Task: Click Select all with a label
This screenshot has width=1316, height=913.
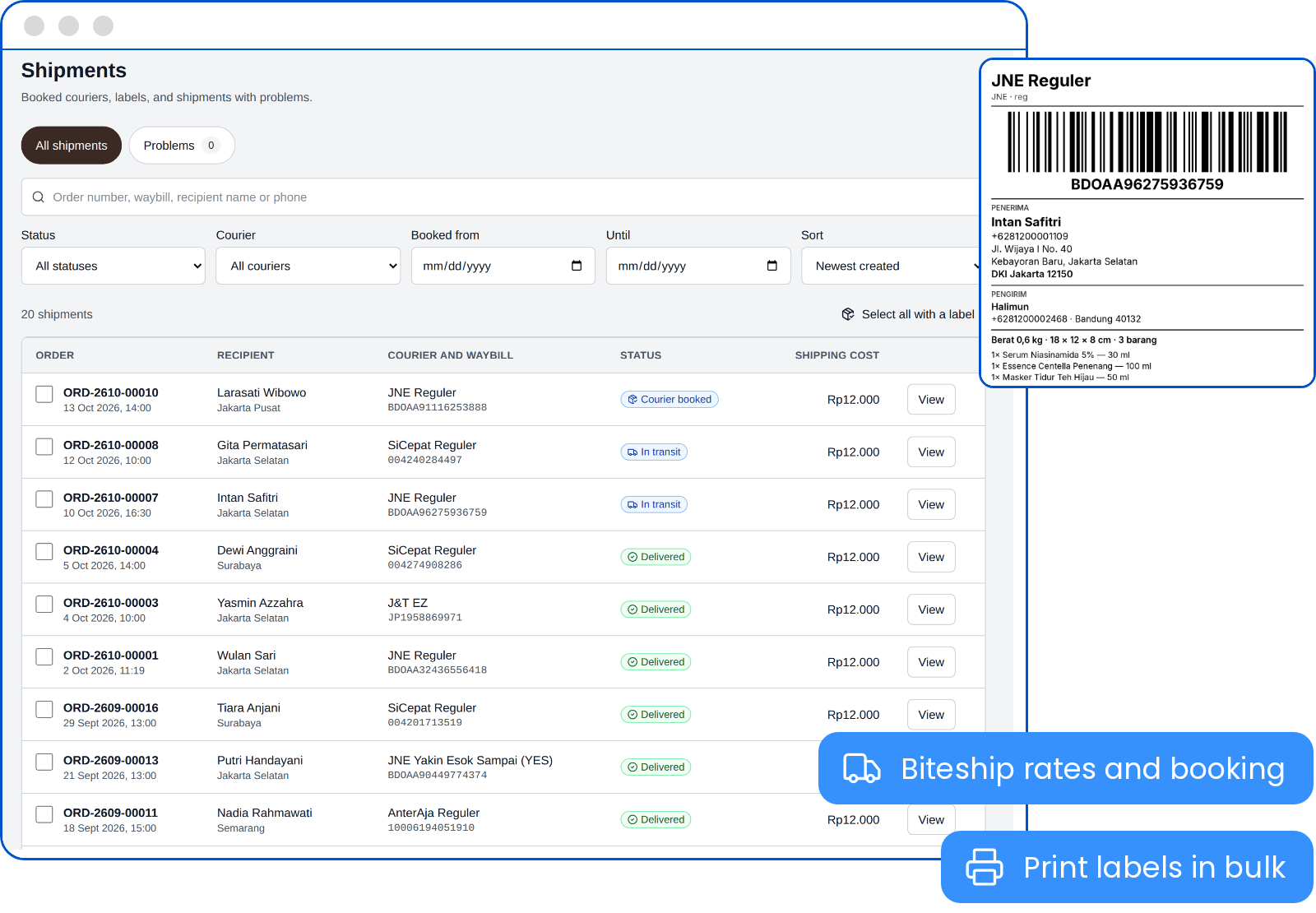Action: (x=908, y=314)
